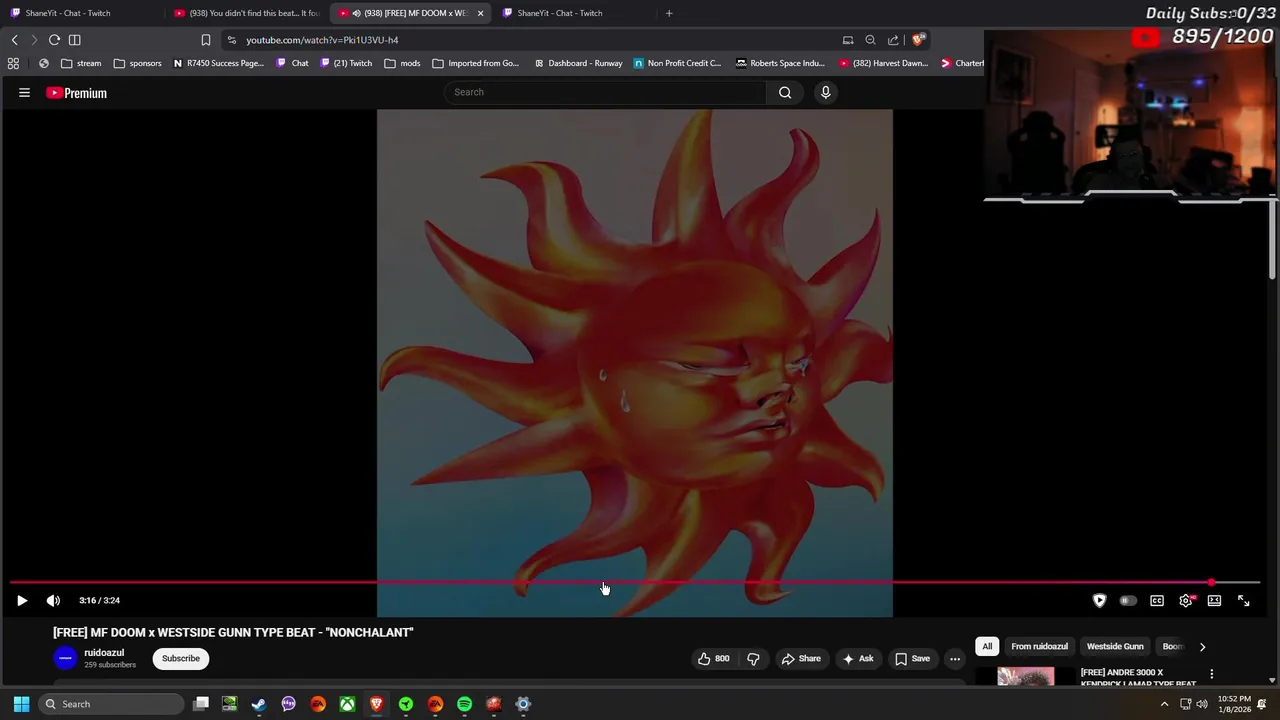The image size is (1280, 720).
Task: Open zoom magnifier in address bar
Action: [870, 40]
